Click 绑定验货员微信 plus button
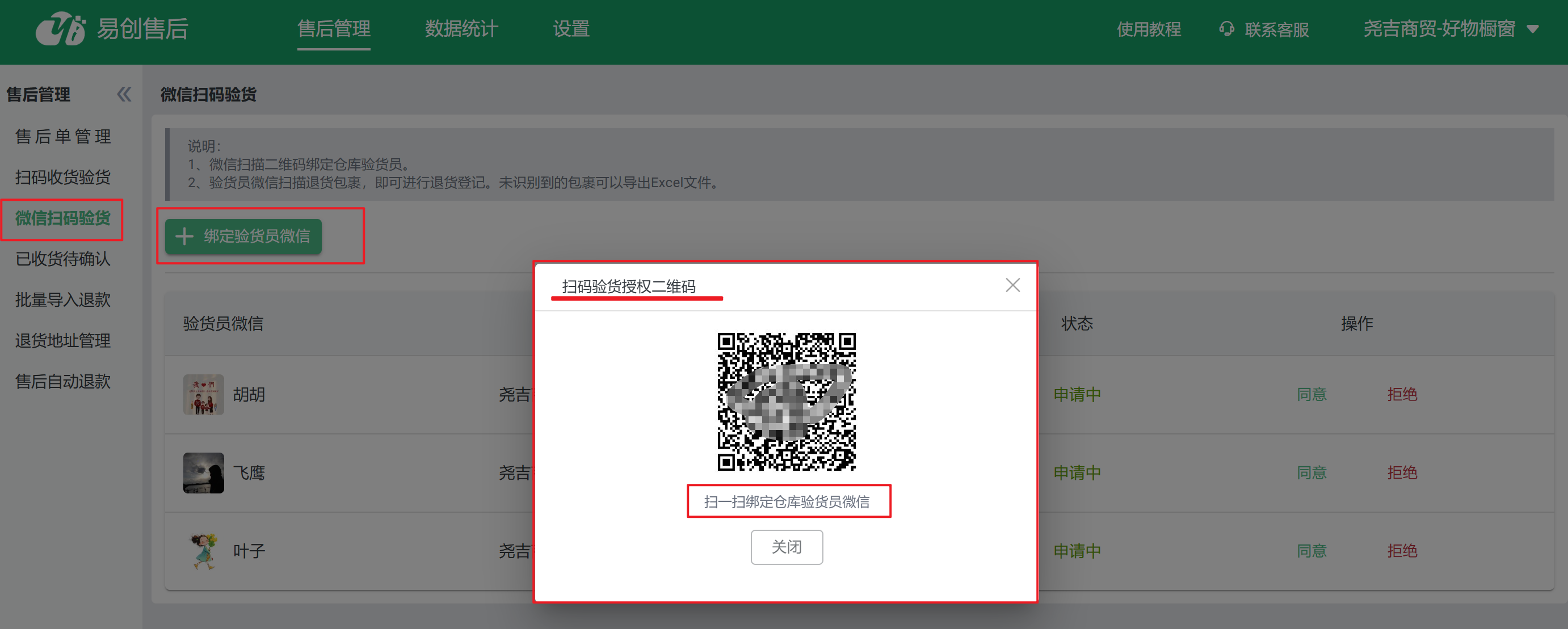This screenshot has width=1568, height=629. 243,236
